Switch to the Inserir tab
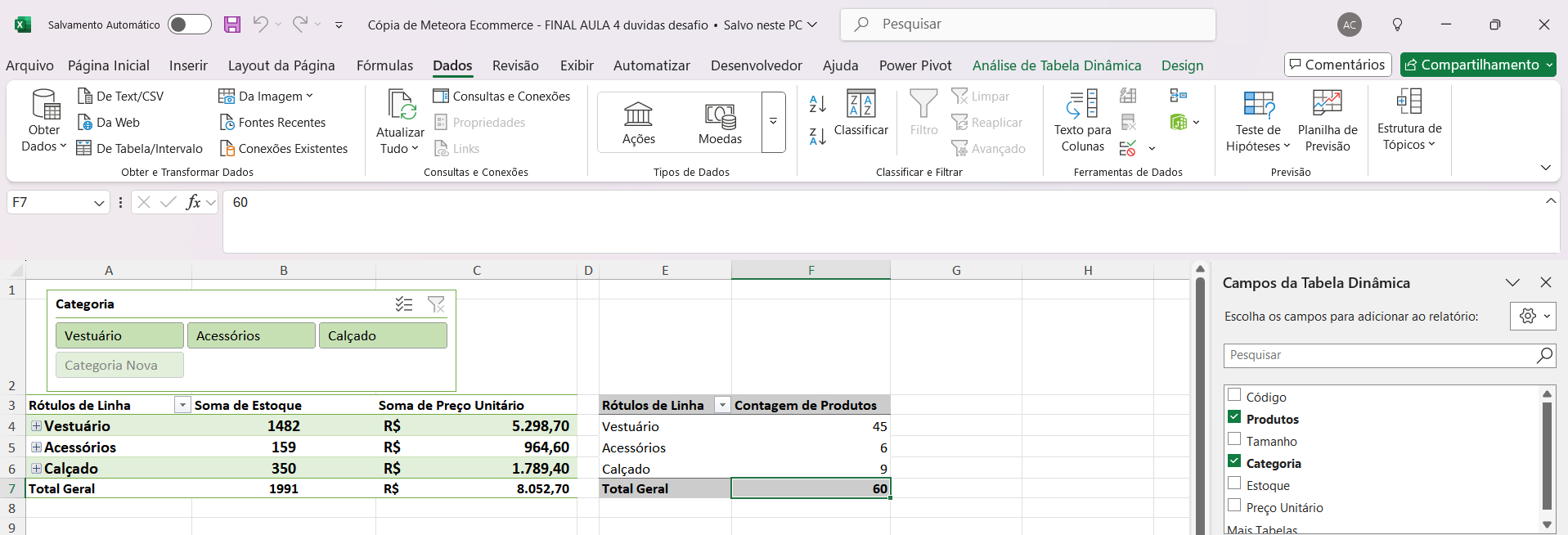 (188, 65)
